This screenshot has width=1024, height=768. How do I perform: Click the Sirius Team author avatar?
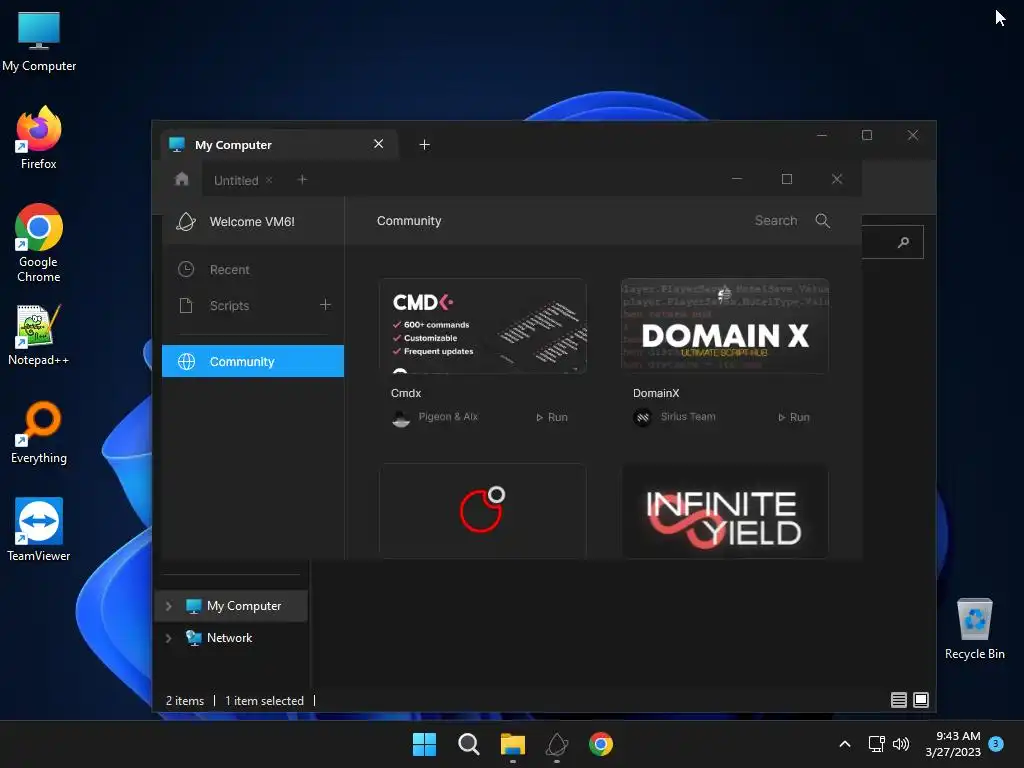[x=643, y=417]
